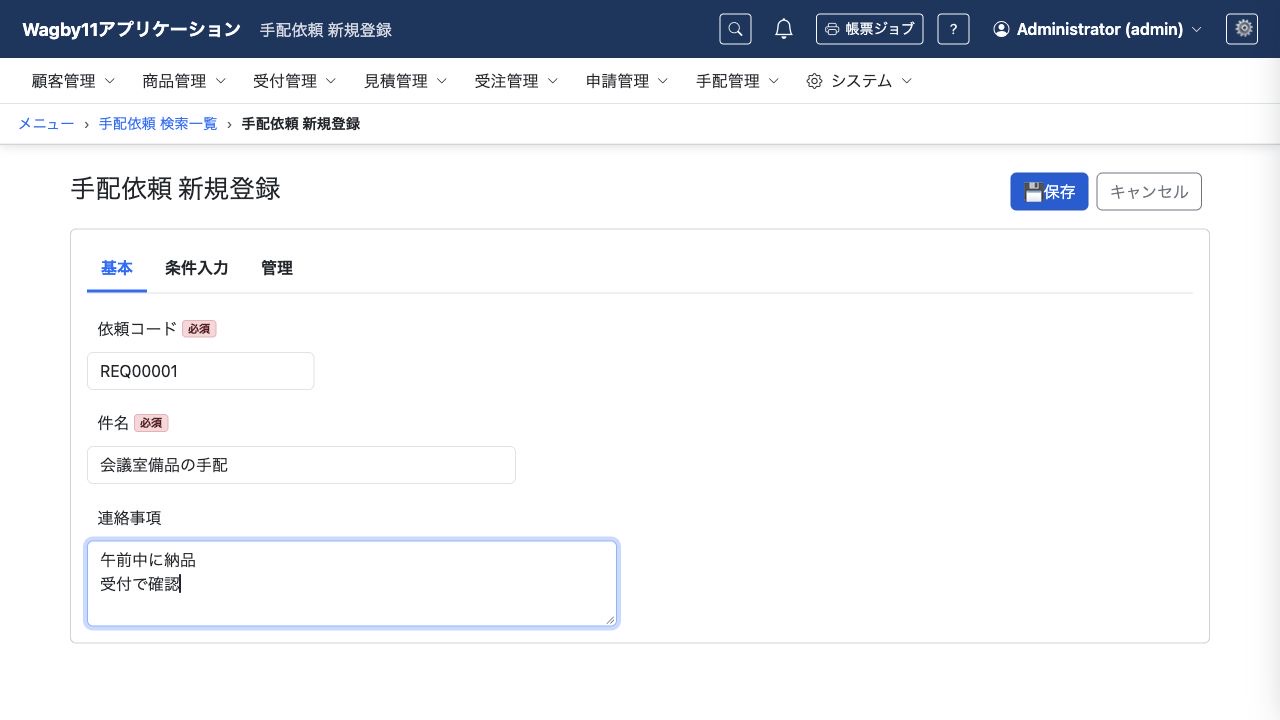Open the Administrator (admin) user menu
Viewport: 1280px width, 720px height.
pos(1097,29)
